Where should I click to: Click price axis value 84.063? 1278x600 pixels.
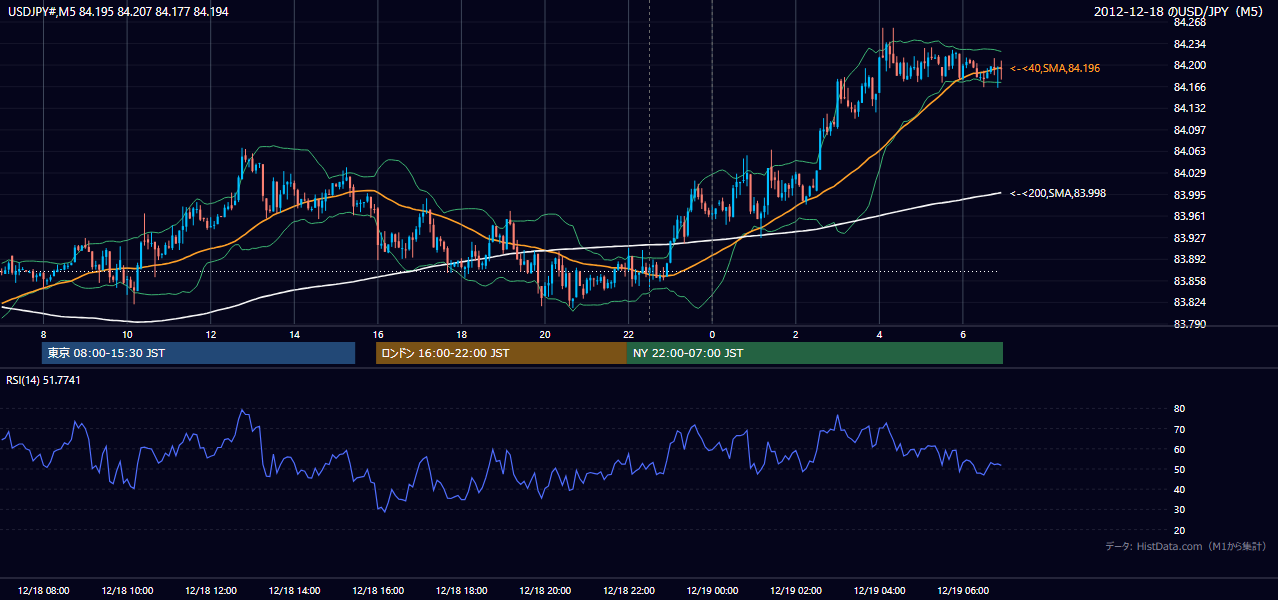click(x=1190, y=152)
